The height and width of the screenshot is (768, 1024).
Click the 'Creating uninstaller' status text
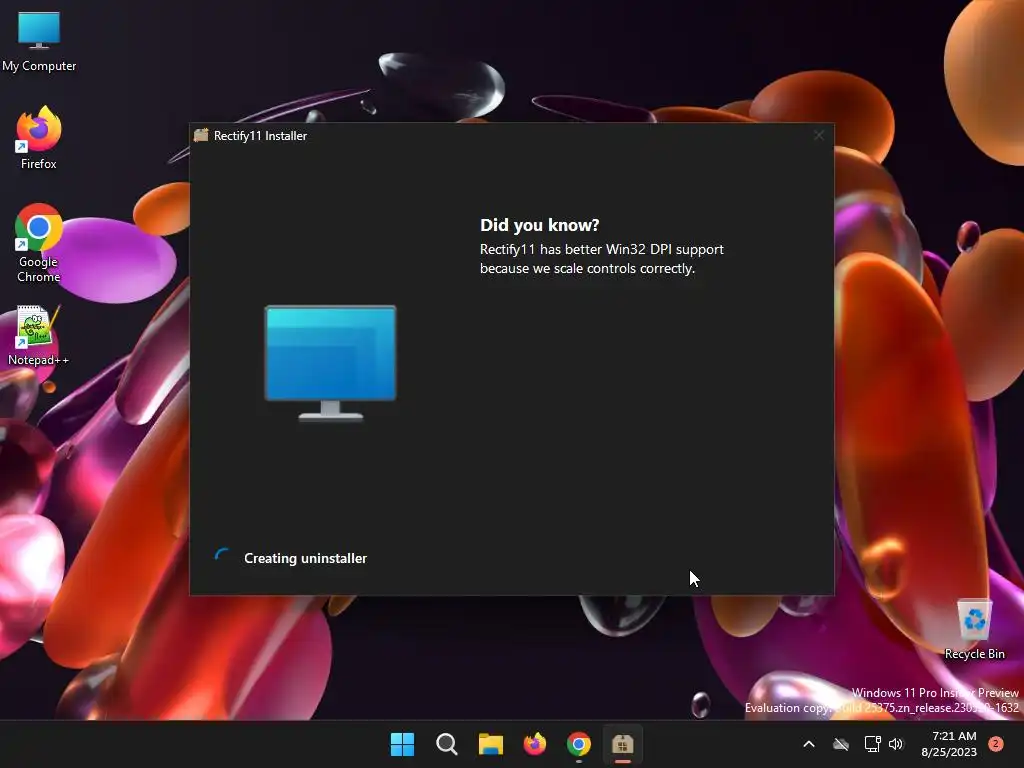305,558
